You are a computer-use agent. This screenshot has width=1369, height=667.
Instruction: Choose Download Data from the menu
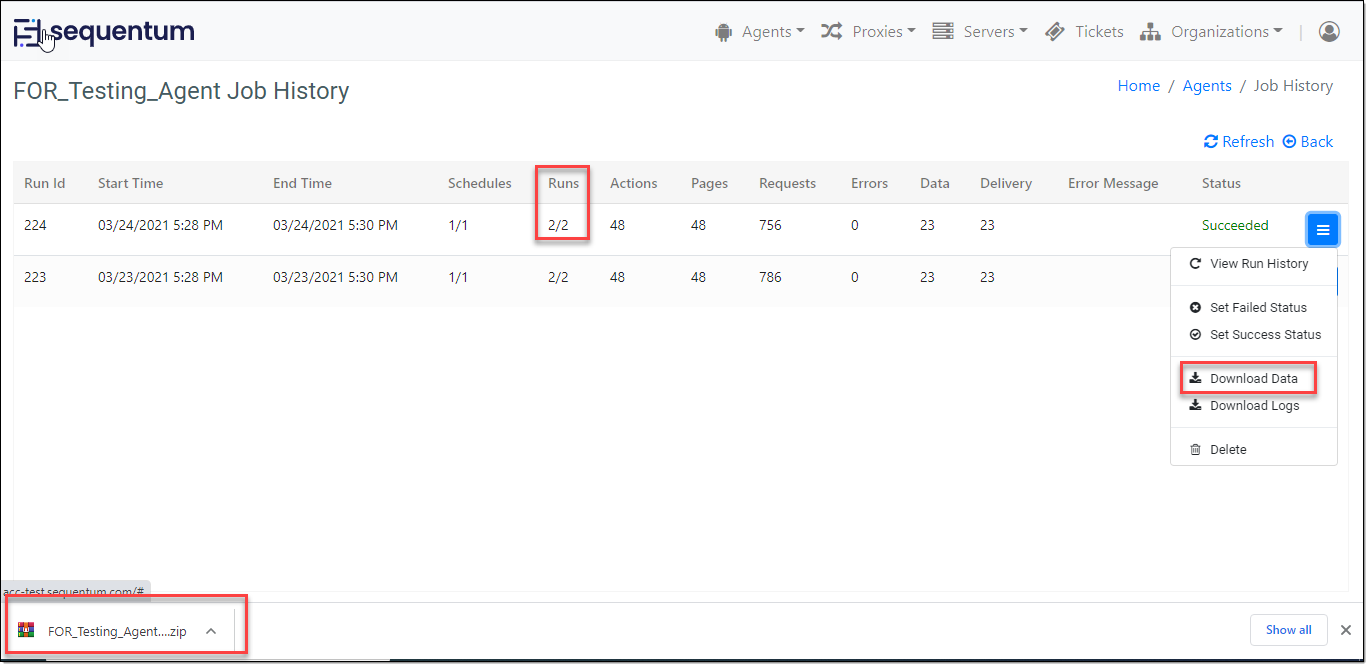tap(1253, 379)
